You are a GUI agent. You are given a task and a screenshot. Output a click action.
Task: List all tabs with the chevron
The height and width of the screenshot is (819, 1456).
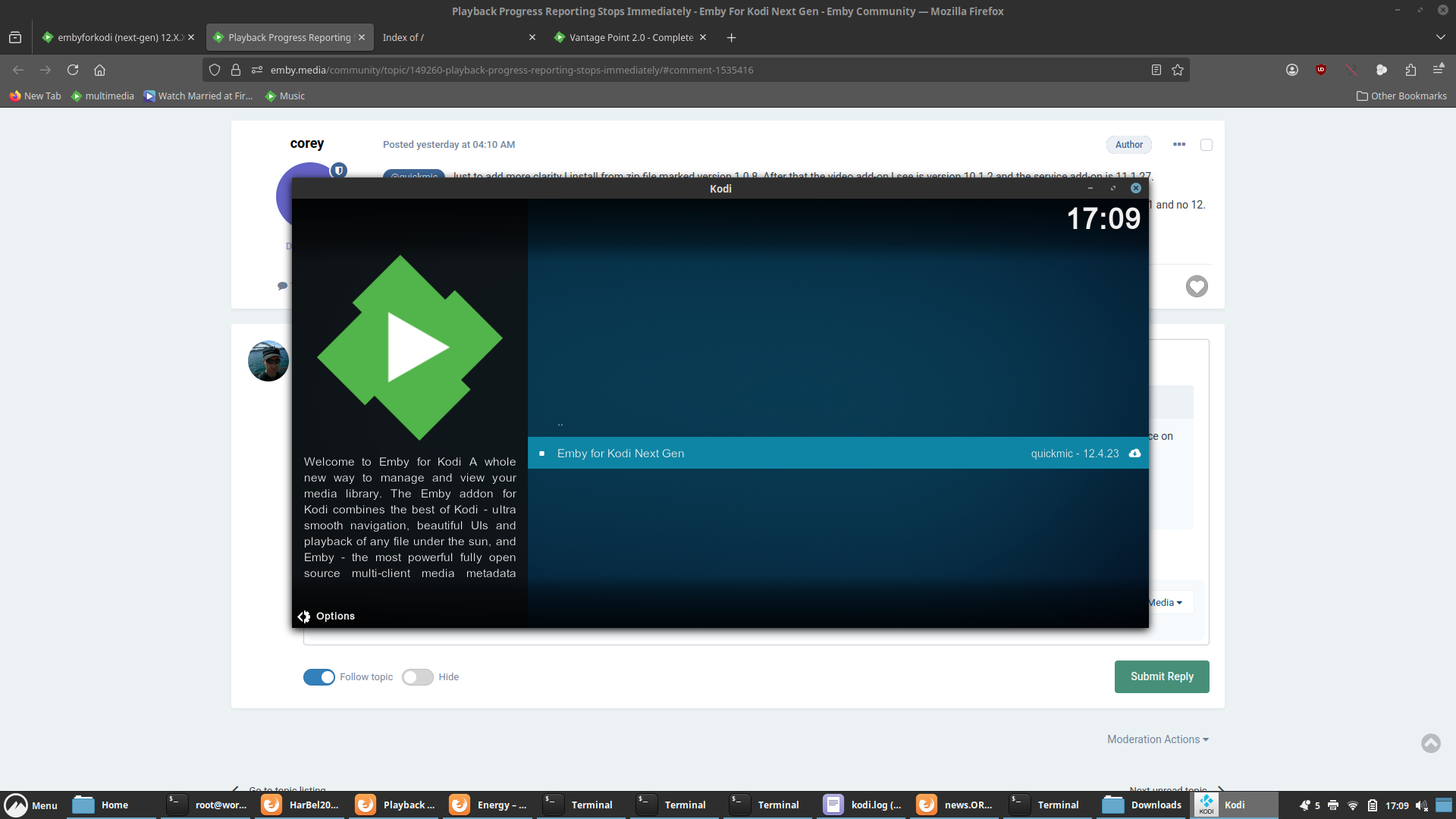pyautogui.click(x=1440, y=37)
